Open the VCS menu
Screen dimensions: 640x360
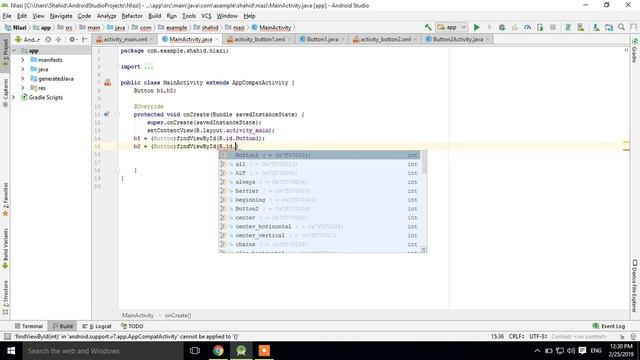[206, 16]
